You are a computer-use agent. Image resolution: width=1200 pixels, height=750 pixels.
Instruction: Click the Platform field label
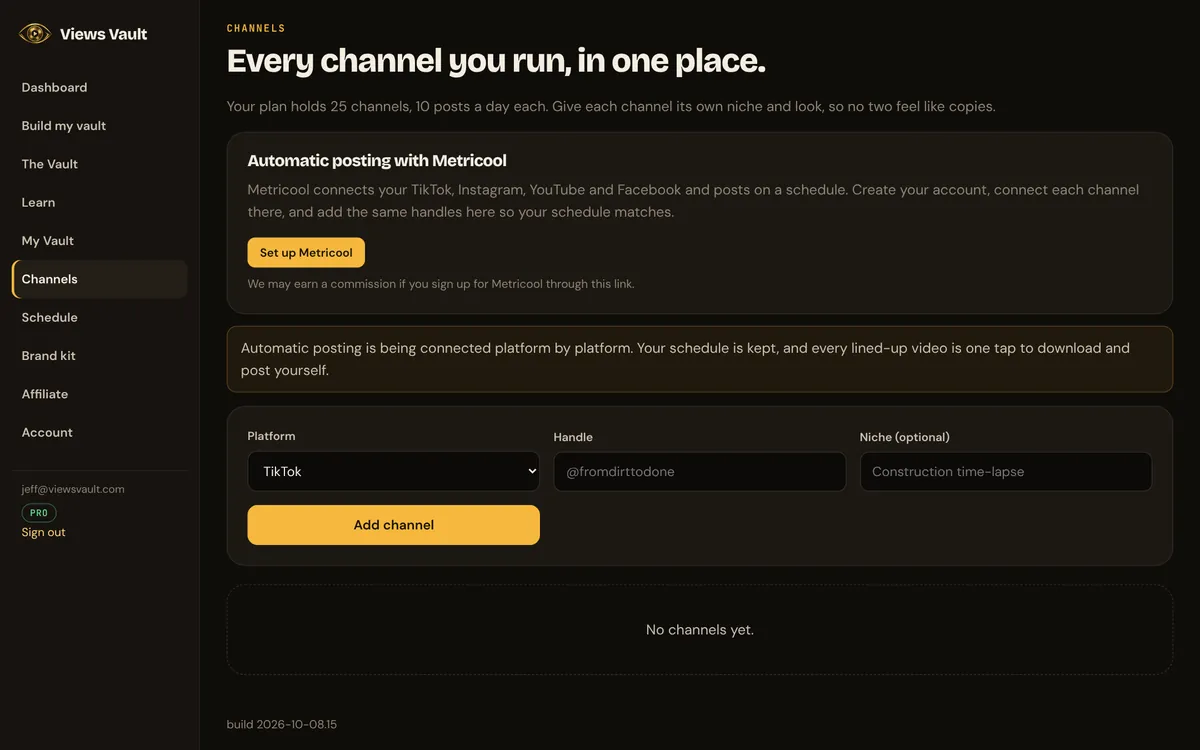[272, 436]
